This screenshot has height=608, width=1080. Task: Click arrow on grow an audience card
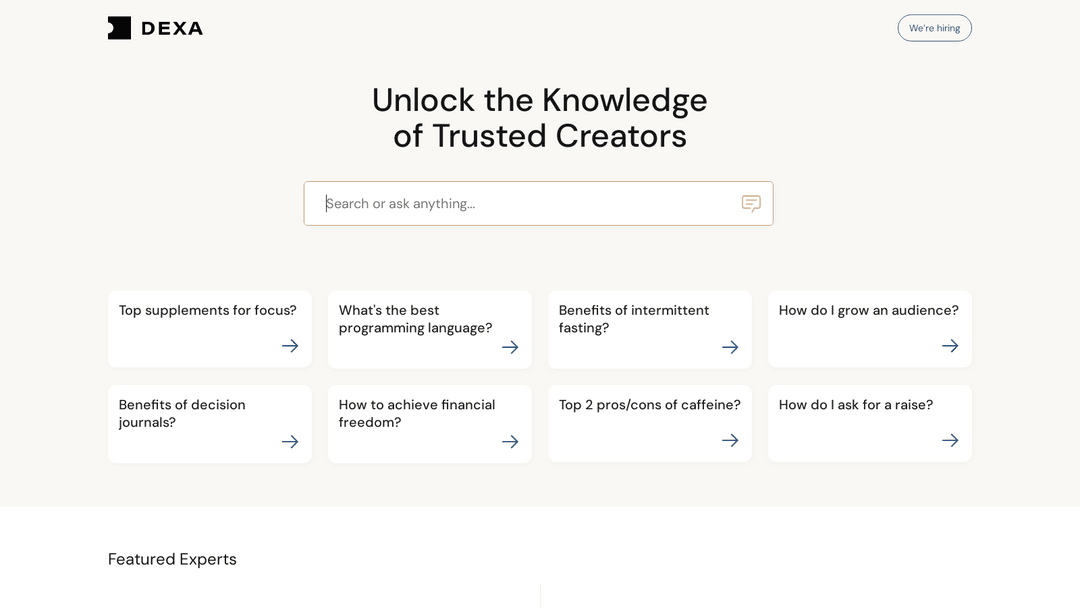pyautogui.click(x=951, y=346)
